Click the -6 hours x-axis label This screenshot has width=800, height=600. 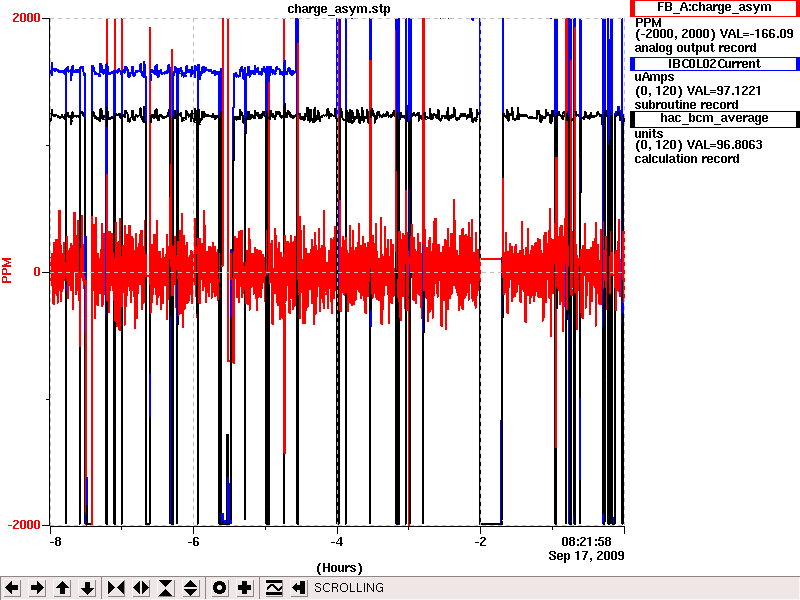point(193,542)
